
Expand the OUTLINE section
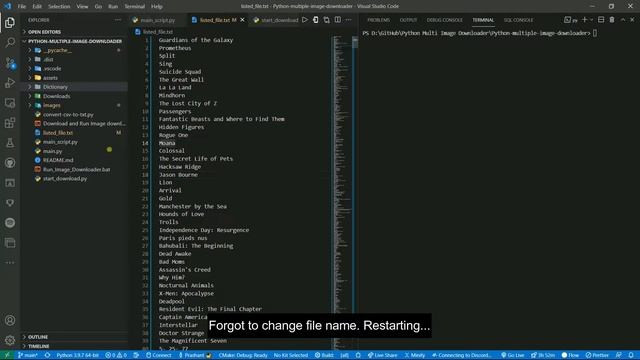click(38, 337)
